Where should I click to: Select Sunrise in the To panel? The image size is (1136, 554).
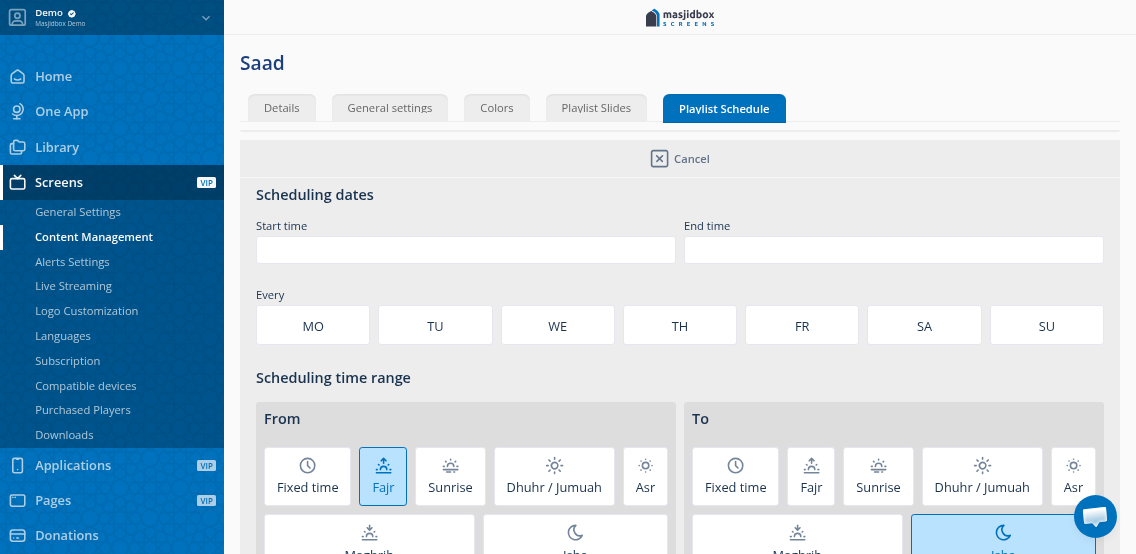(878, 477)
